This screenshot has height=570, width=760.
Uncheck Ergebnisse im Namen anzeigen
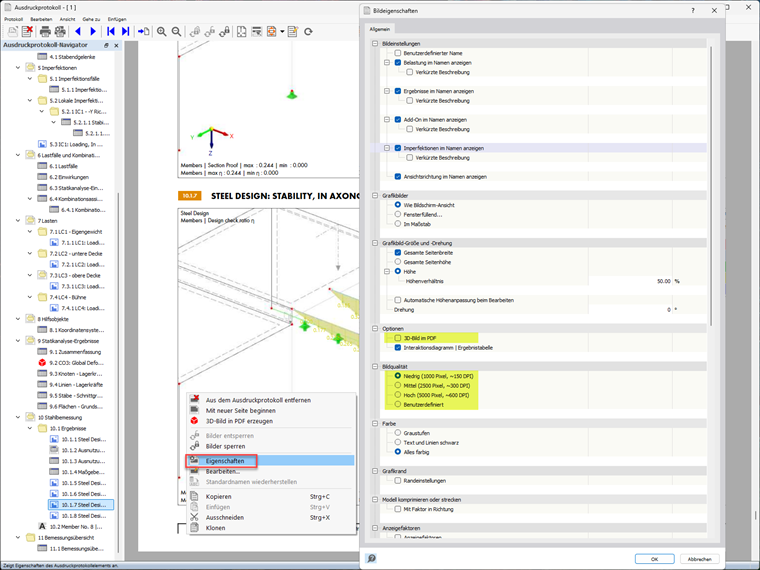click(x=397, y=91)
